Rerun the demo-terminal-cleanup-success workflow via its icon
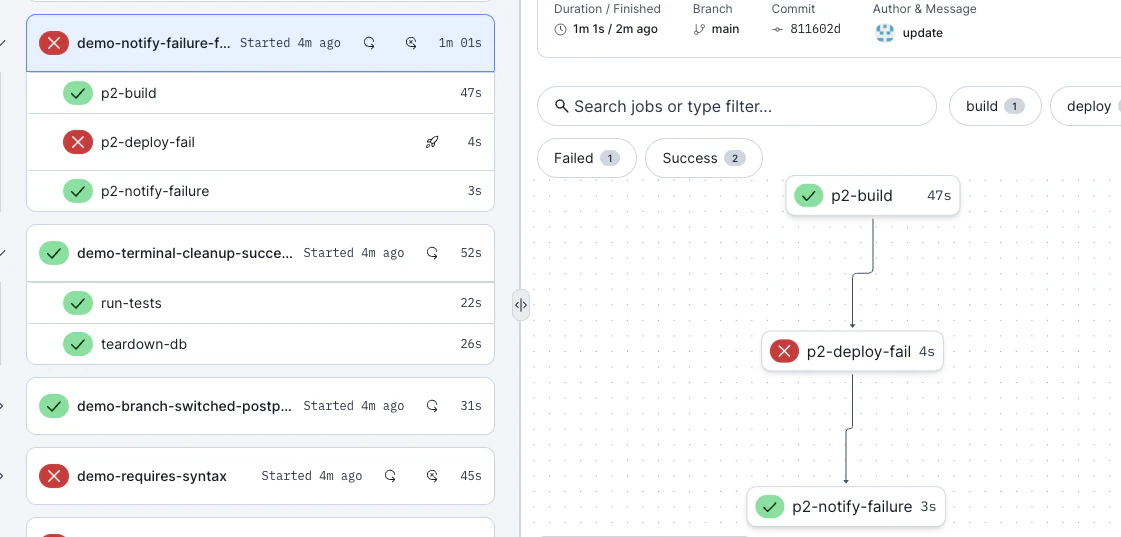The image size is (1121, 537). [x=432, y=253]
